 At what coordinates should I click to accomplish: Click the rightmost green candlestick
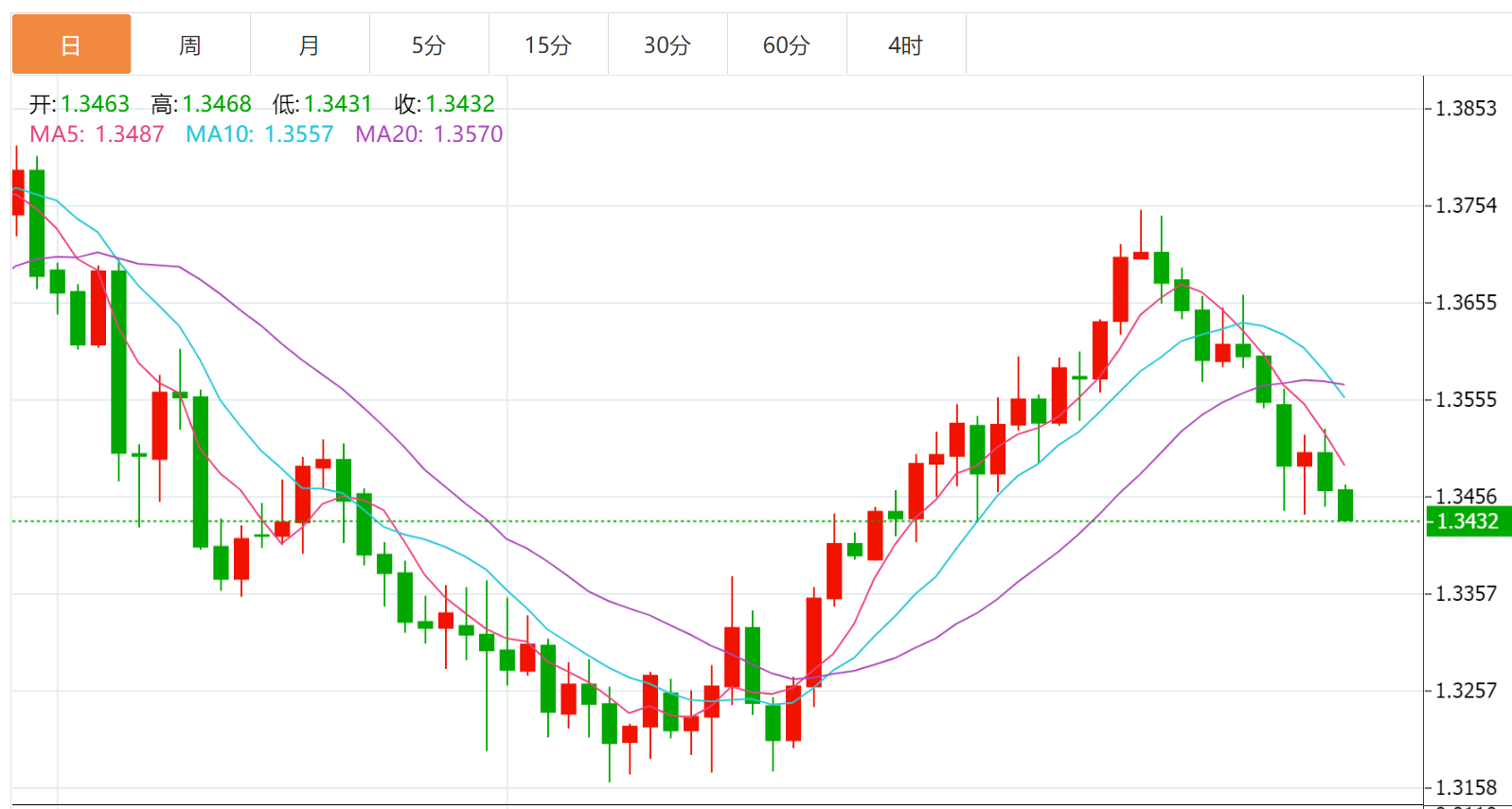coord(1345,504)
